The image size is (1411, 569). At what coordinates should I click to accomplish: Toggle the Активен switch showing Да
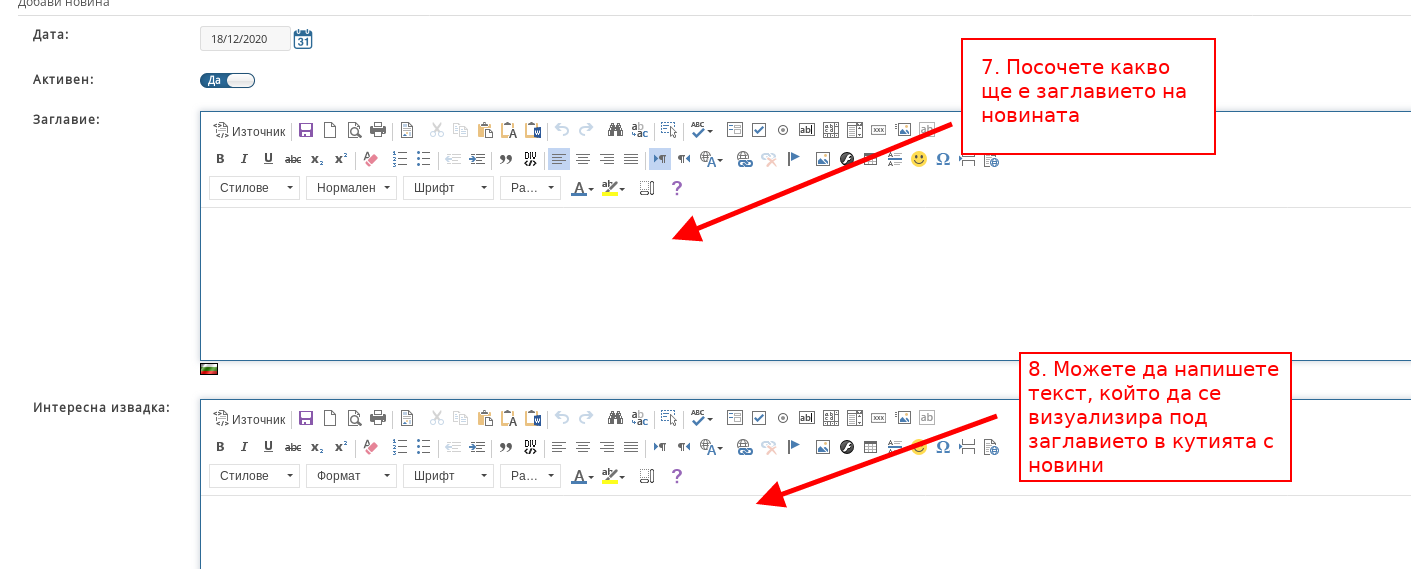[228, 80]
